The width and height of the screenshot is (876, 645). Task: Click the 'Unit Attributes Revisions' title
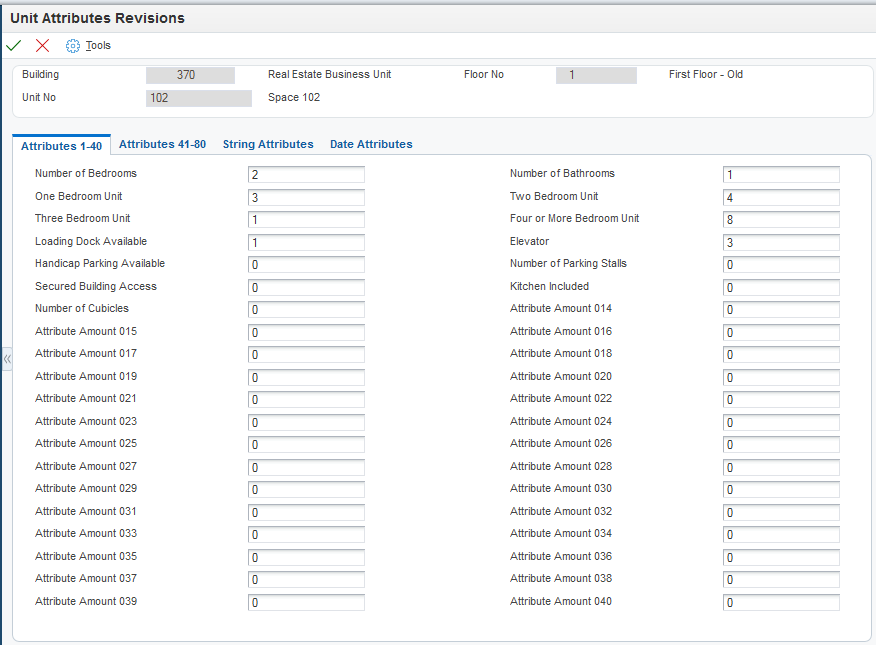pos(97,18)
